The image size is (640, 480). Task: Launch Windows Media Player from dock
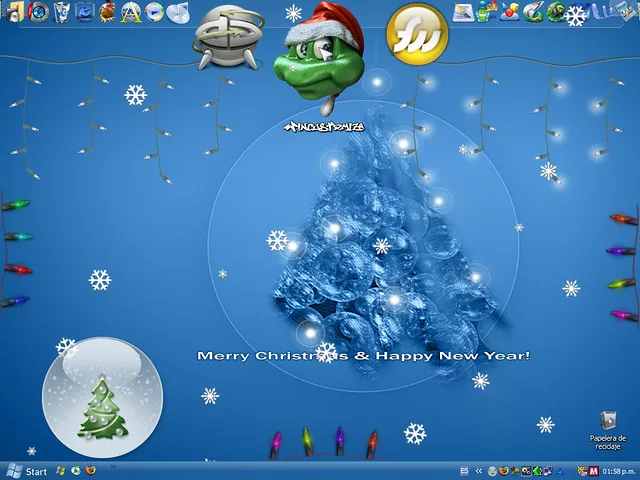click(x=154, y=12)
